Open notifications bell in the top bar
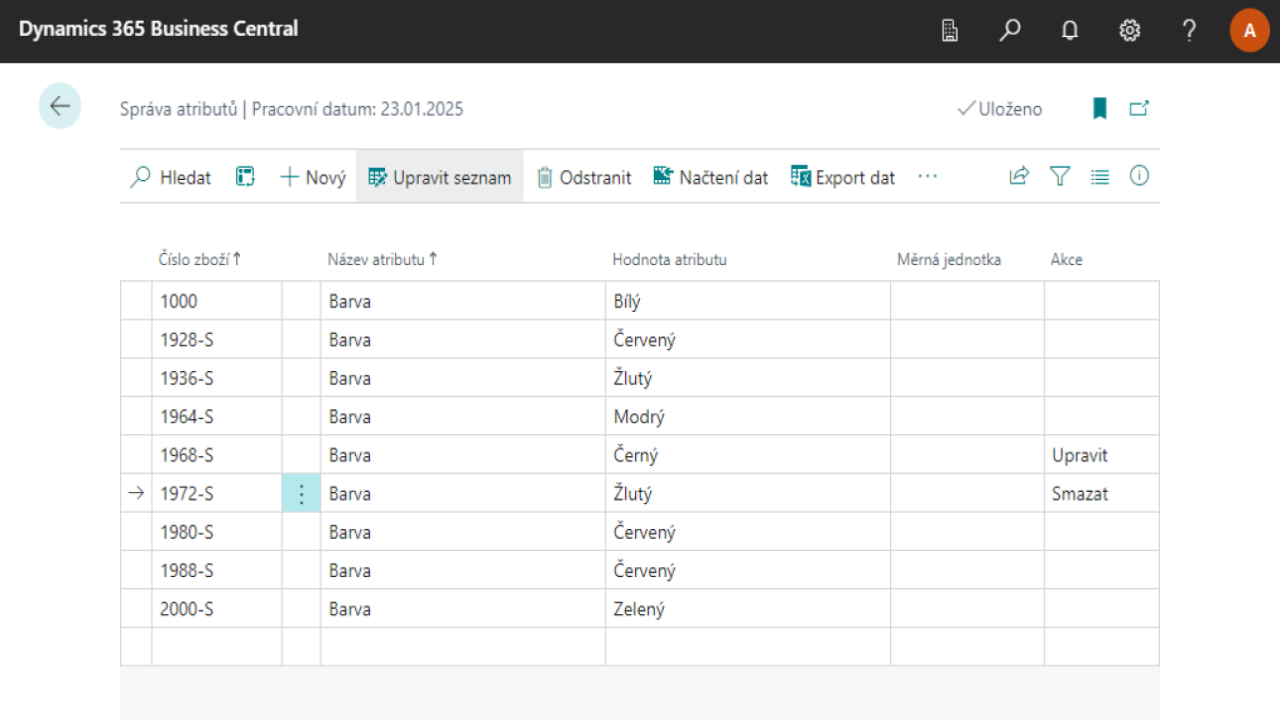 coord(1069,30)
